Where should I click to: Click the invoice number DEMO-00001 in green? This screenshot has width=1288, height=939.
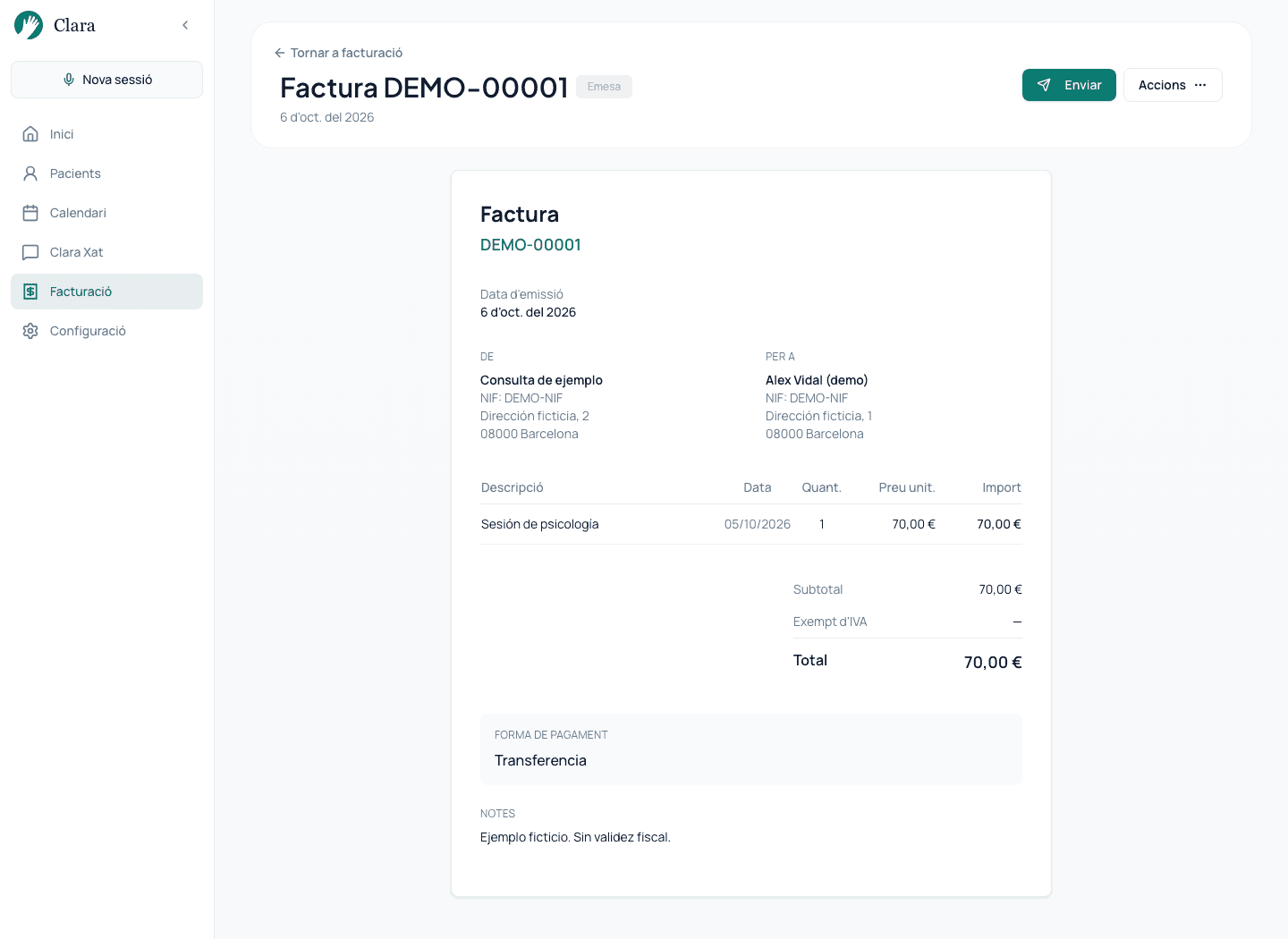(530, 245)
